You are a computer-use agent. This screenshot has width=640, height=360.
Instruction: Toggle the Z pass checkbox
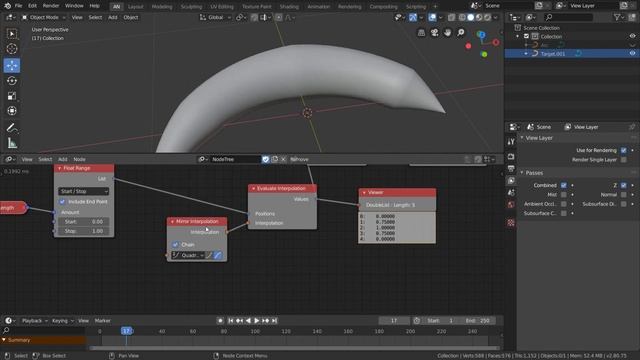(624, 185)
